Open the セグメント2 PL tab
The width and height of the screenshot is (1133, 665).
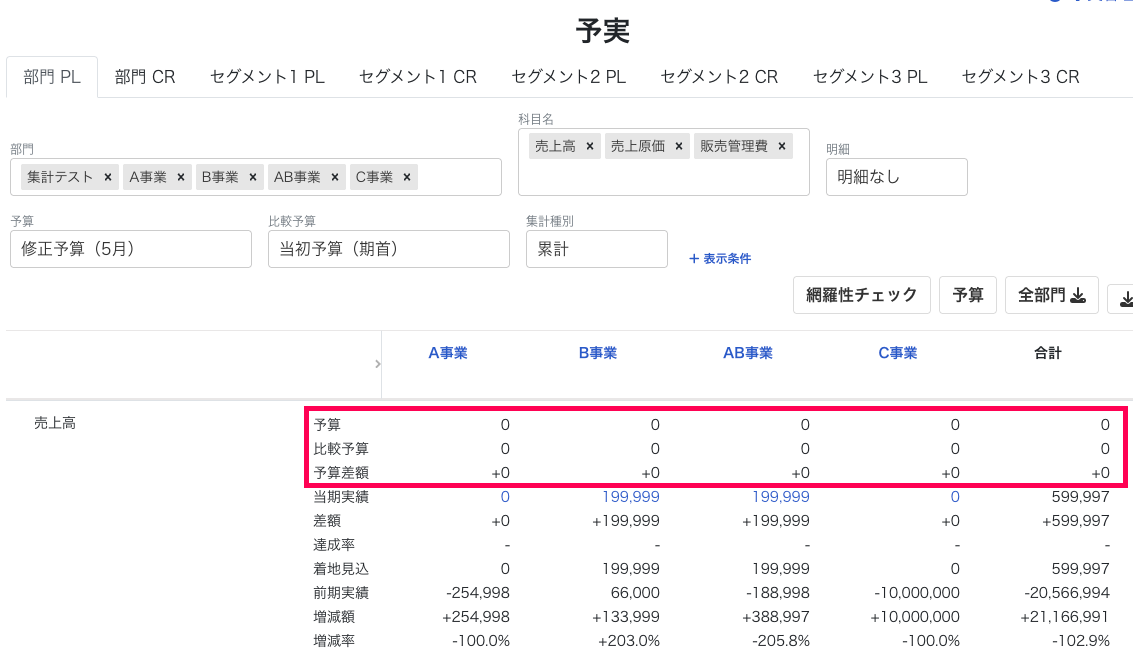click(569, 77)
